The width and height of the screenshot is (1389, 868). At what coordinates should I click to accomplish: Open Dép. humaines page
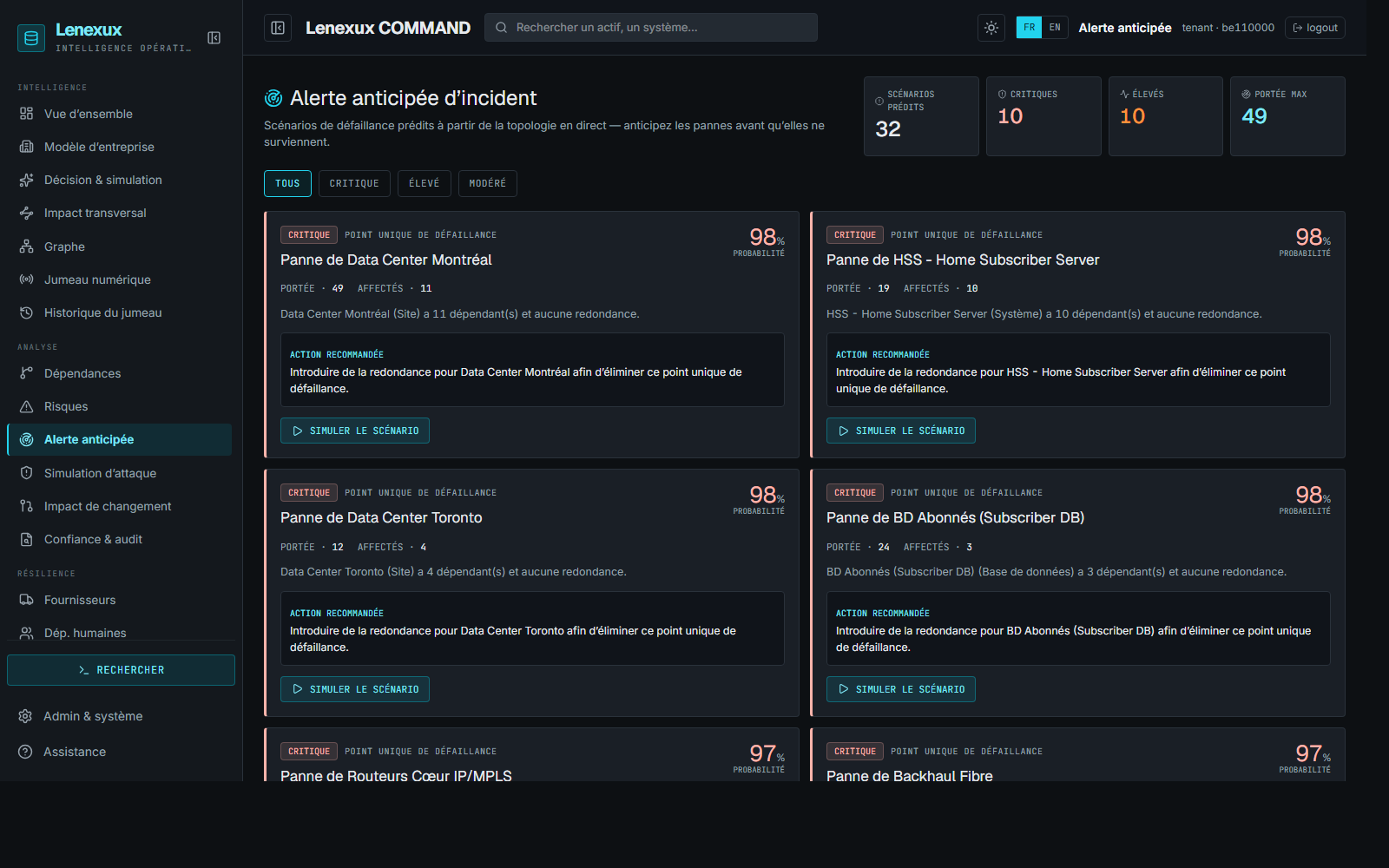120,631
